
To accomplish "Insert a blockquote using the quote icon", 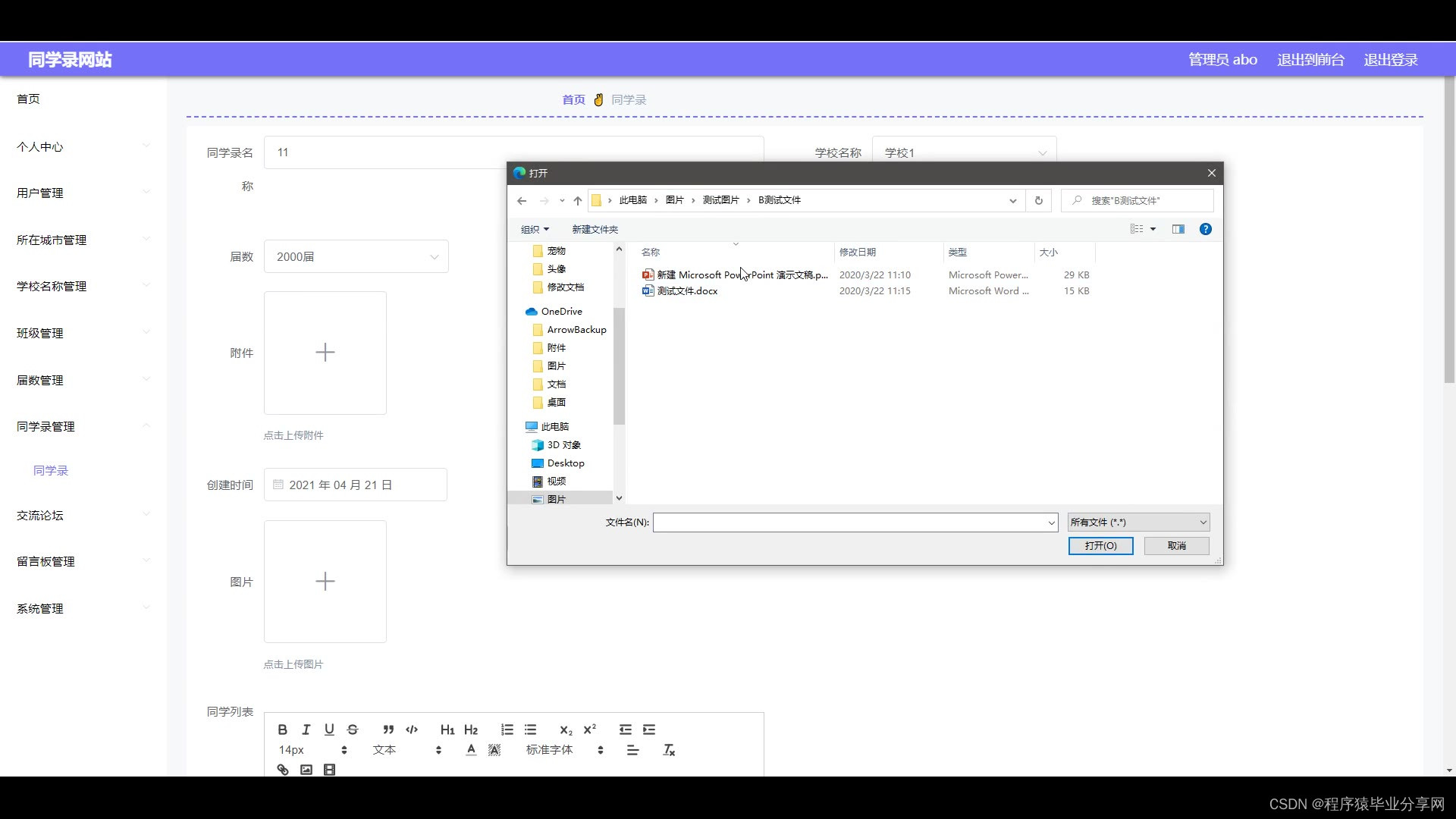I will (388, 730).
